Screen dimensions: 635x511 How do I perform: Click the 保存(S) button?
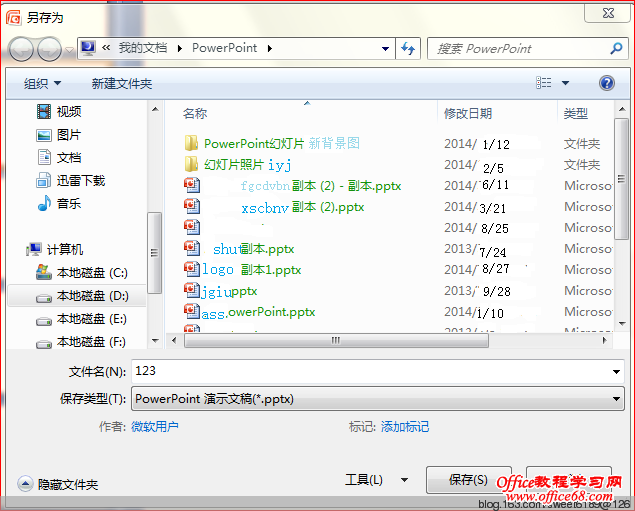pos(469,480)
